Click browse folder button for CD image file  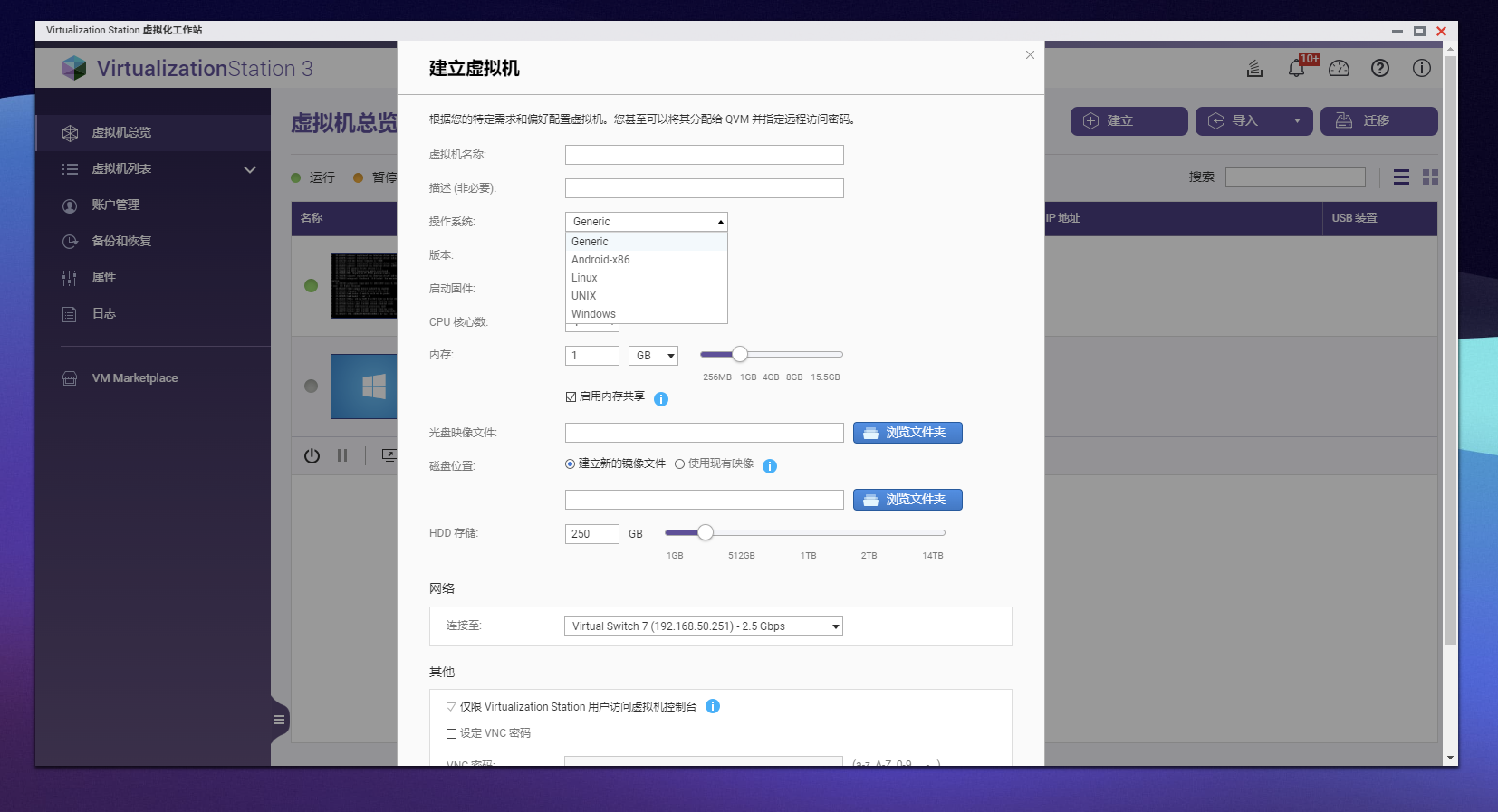click(x=907, y=433)
